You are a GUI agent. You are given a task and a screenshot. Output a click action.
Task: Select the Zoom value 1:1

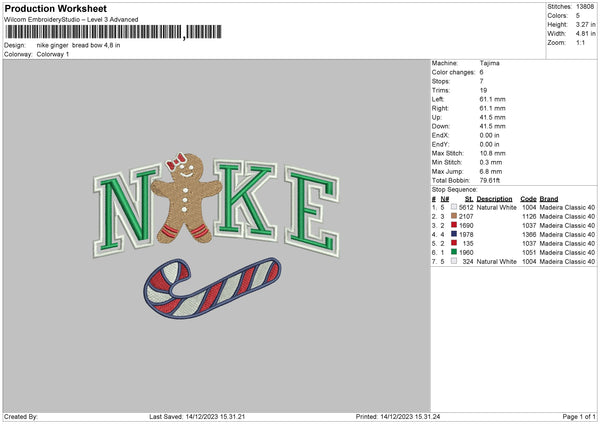[x=580, y=42]
